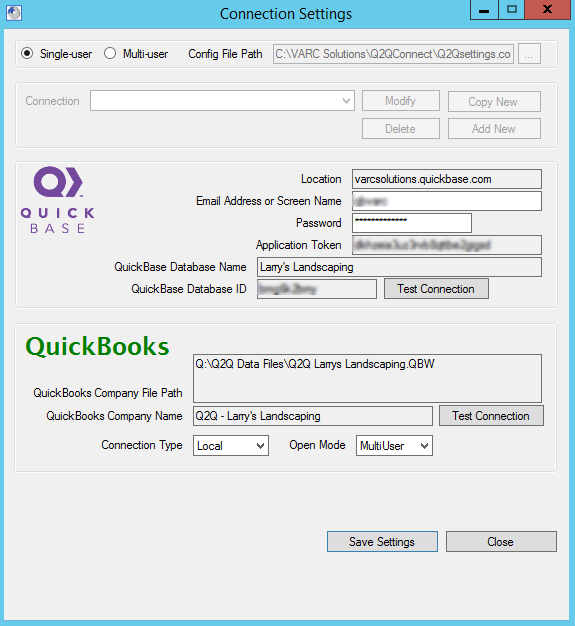The image size is (575, 626).
Task: Click the Password field
Action: coord(412,223)
